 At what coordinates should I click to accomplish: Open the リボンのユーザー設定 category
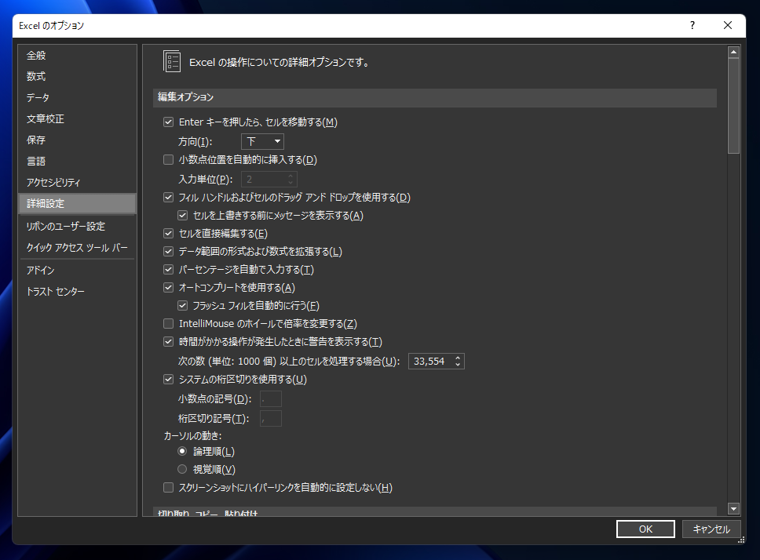77,226
